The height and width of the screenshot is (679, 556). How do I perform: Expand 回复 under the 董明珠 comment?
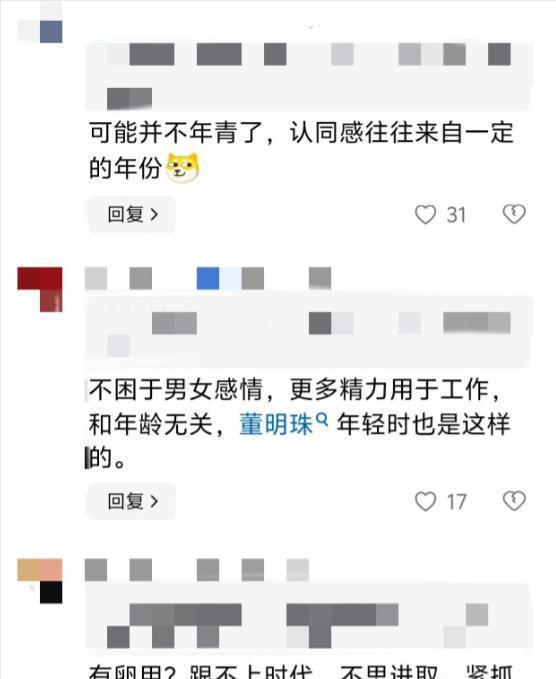[x=132, y=501]
